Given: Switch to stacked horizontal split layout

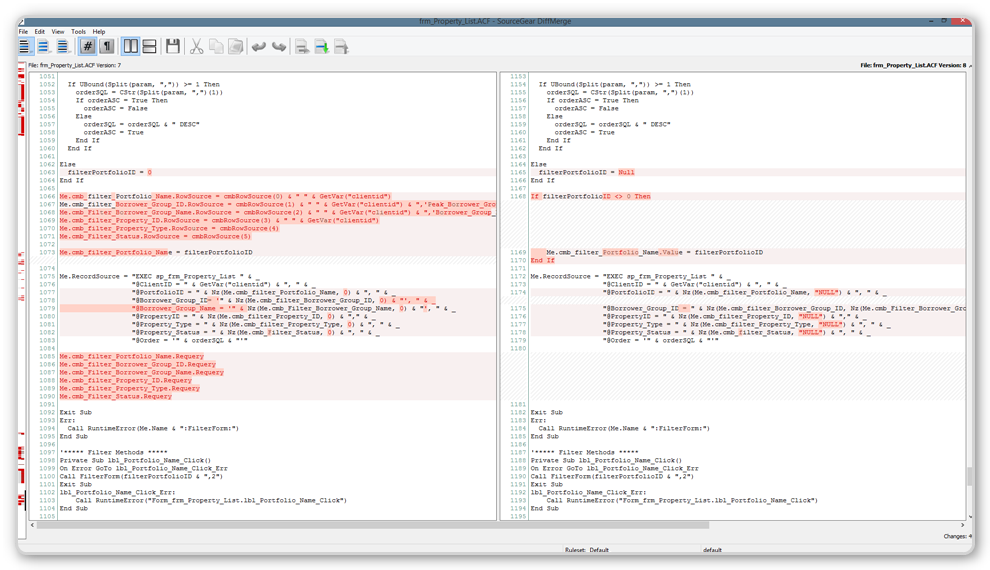Looking at the screenshot, I should point(149,46).
